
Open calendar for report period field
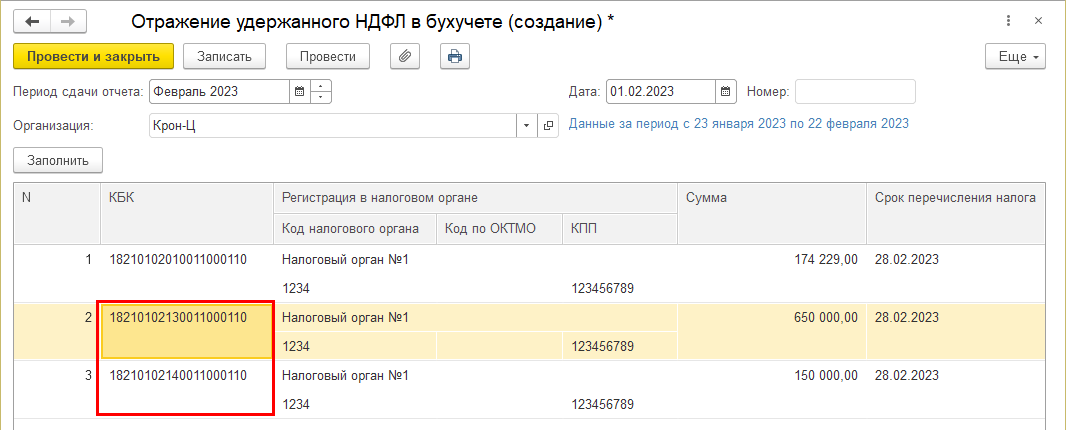click(x=298, y=92)
